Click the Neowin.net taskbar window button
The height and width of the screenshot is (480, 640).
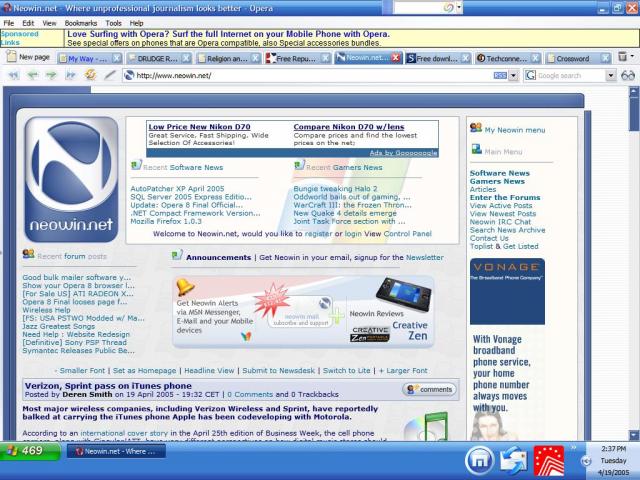tap(116, 451)
